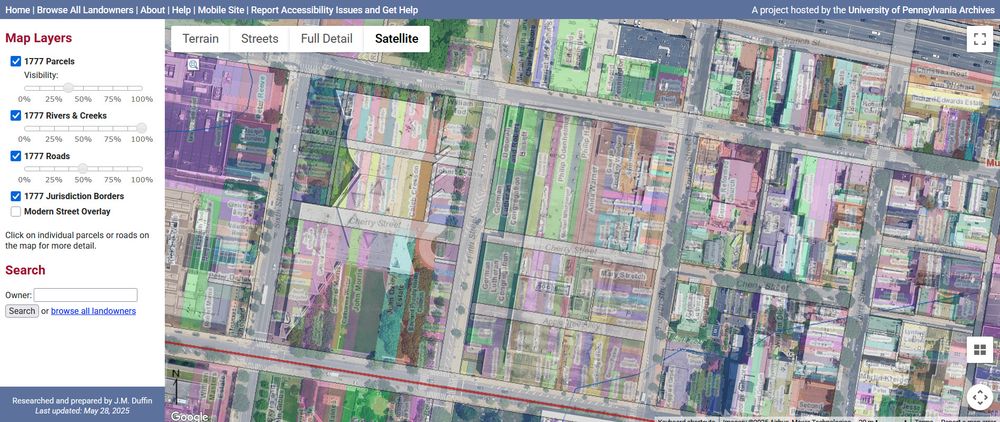Switch to the Terrain map view
Image resolution: width=1000 pixels, height=422 pixels.
point(200,39)
